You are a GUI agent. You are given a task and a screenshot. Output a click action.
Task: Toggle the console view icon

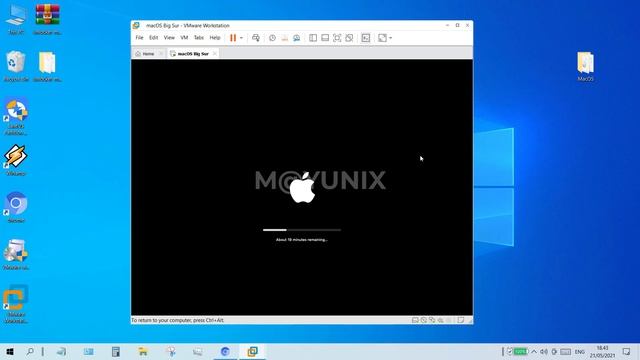(x=366, y=38)
